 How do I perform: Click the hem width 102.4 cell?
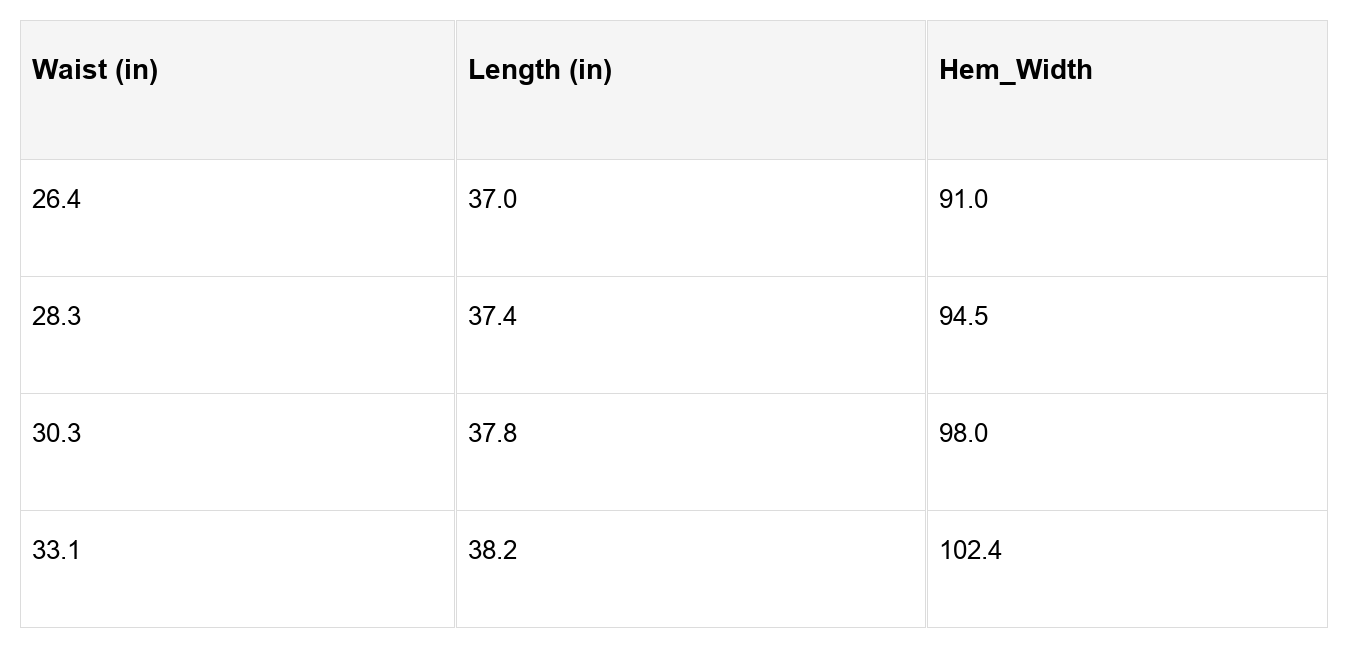click(x=970, y=551)
